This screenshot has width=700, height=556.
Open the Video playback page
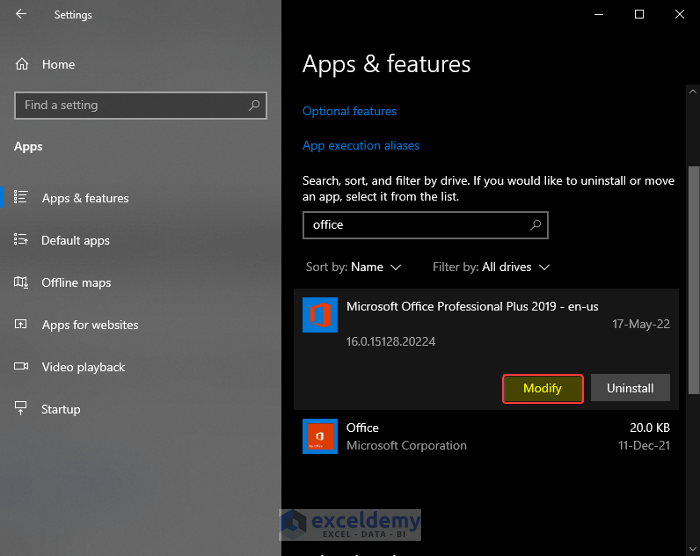click(x=83, y=367)
